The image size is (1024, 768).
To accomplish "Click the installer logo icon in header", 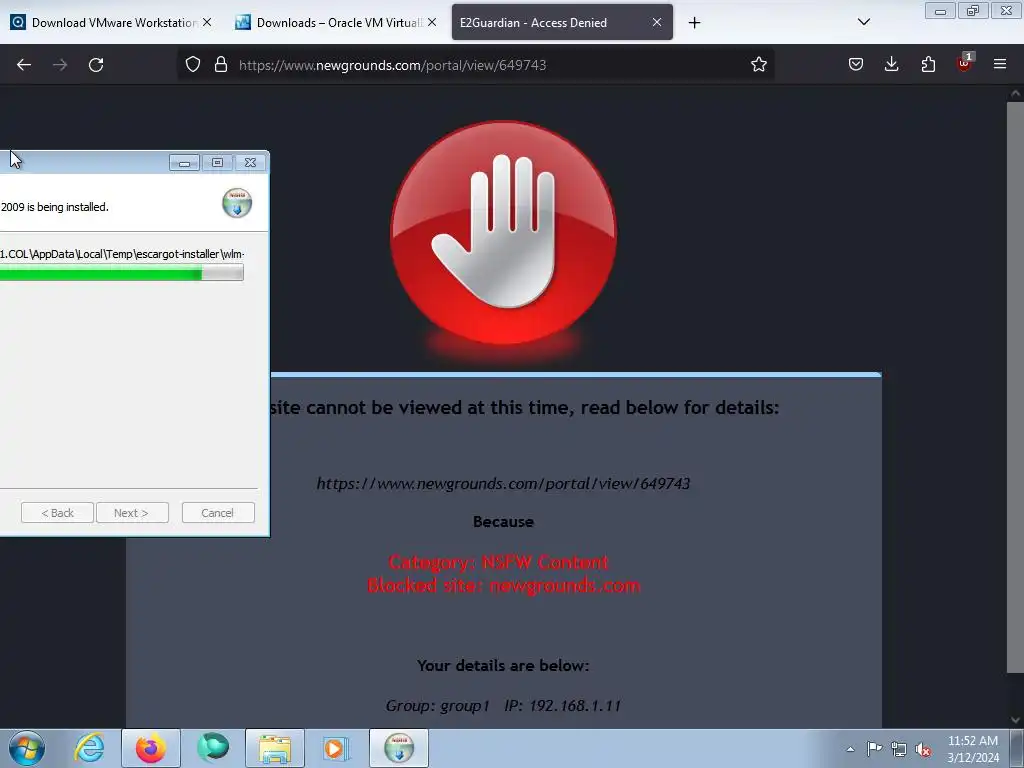I will 236,203.
